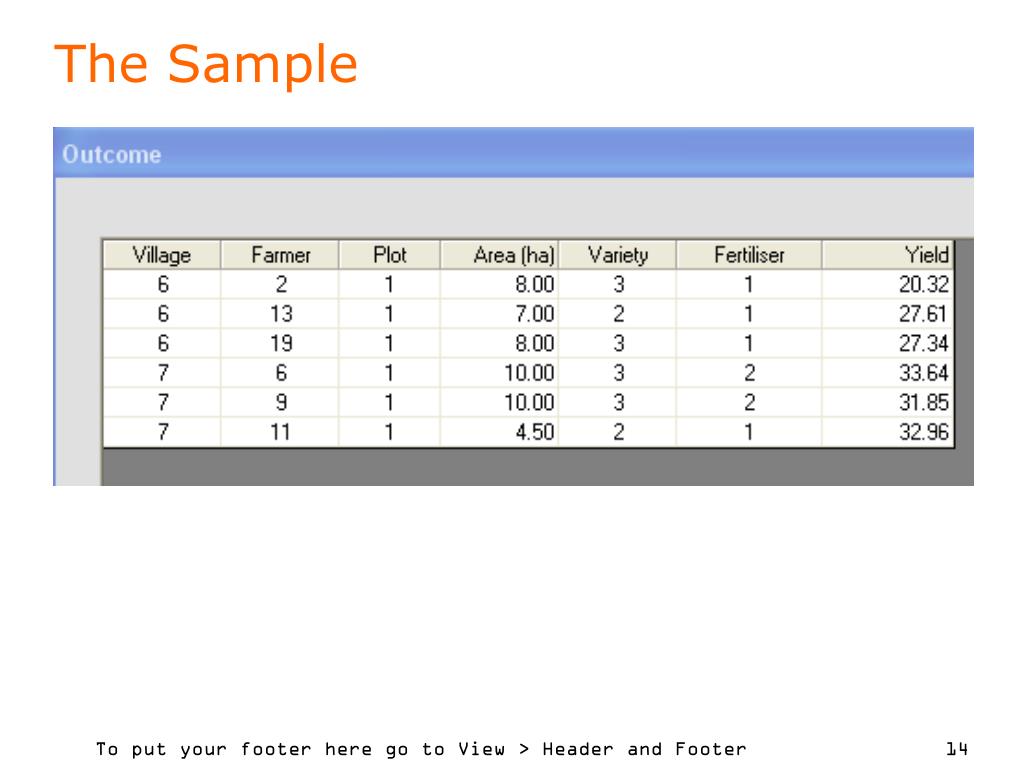Select the Plot column header

pyautogui.click(x=390, y=255)
